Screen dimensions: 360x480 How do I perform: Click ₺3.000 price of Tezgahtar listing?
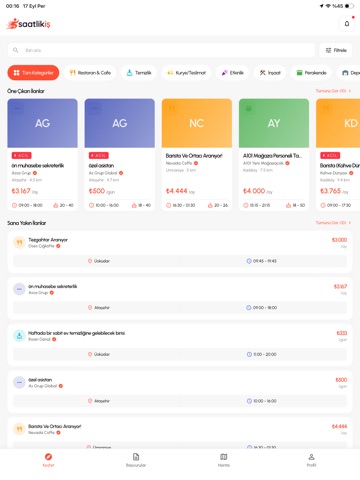(339, 240)
